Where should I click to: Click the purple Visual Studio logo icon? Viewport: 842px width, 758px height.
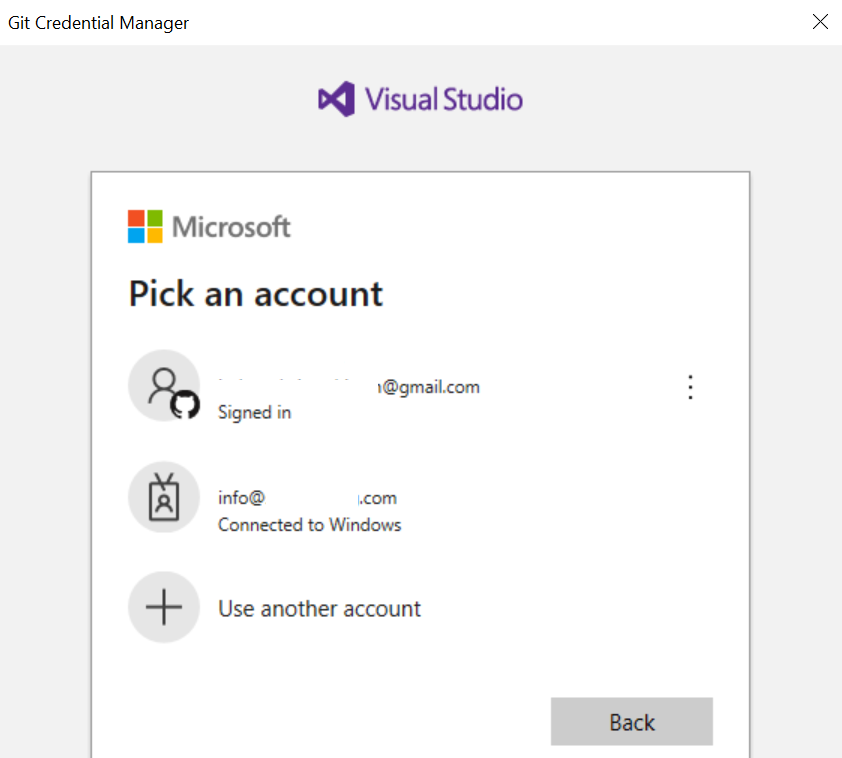coord(336,100)
